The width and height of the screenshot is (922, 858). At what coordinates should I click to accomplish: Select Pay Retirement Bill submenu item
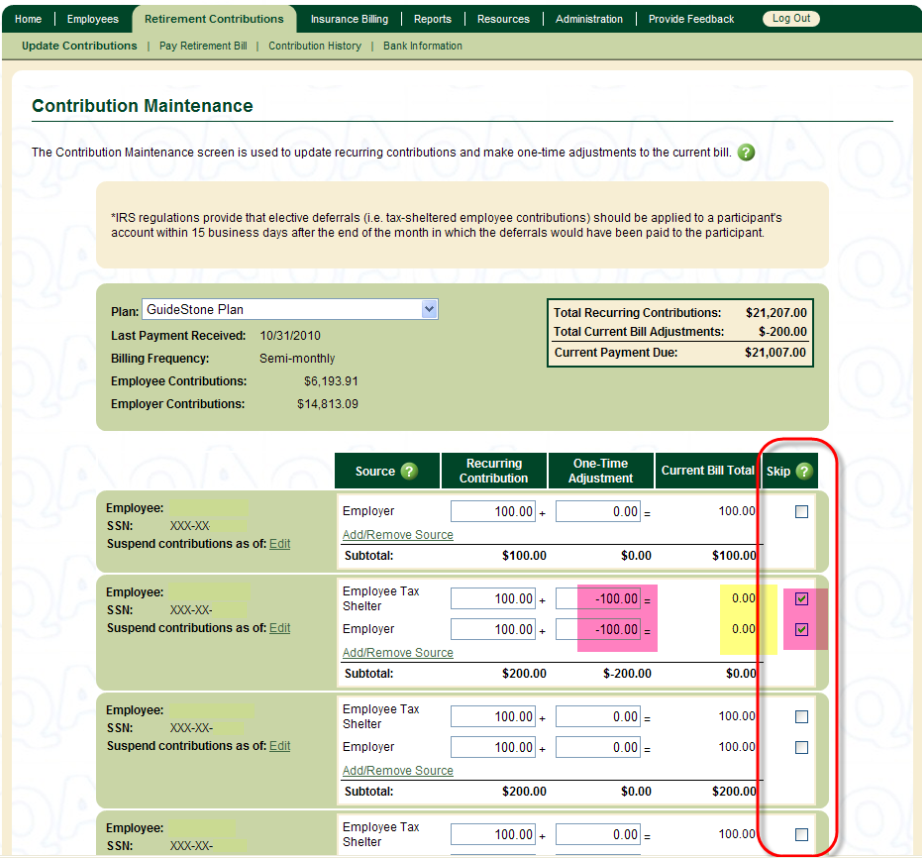203,46
